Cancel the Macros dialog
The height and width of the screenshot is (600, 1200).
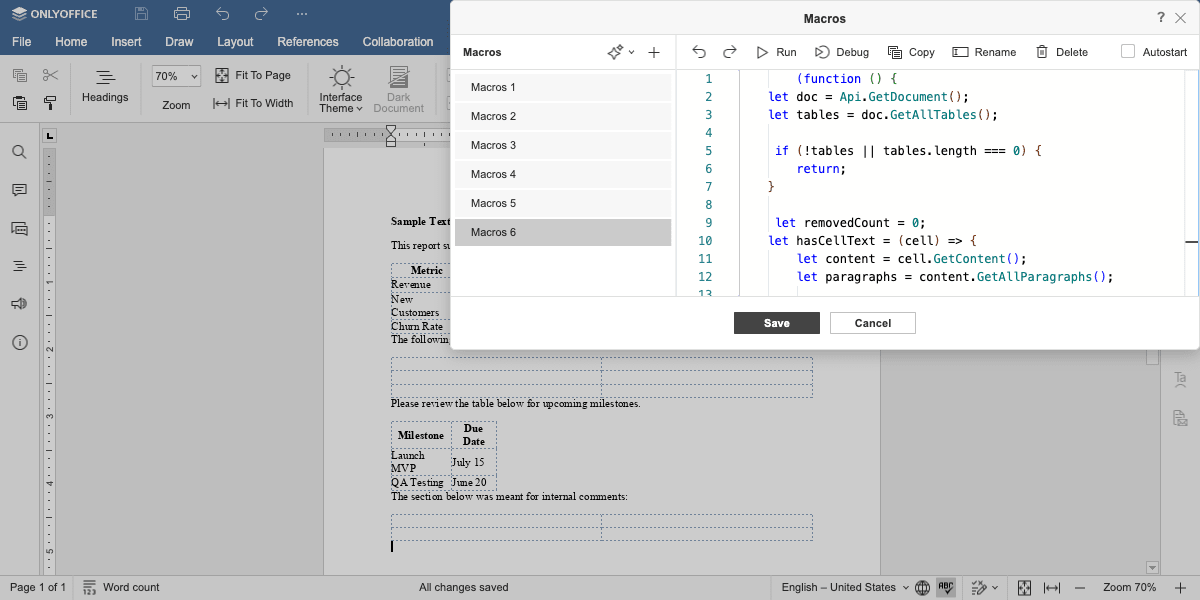873,323
